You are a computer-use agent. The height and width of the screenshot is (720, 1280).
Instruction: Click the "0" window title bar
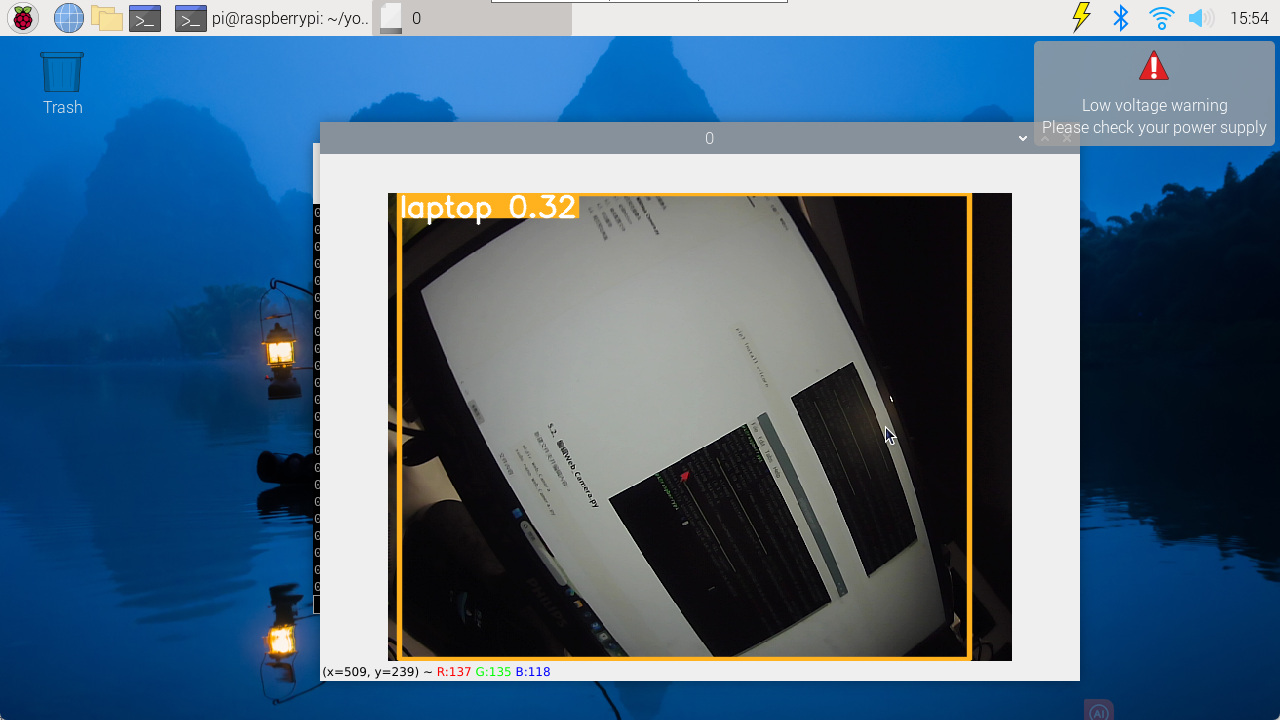click(x=700, y=138)
